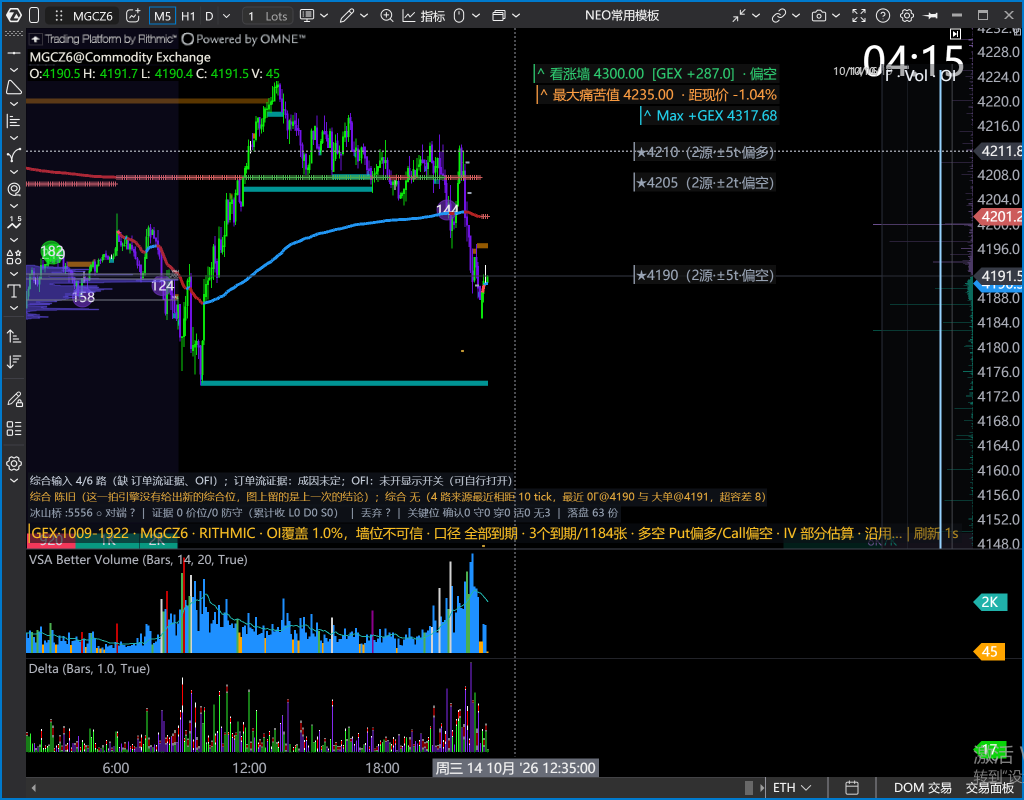Select the spiral Fibonacci tool

(x=14, y=189)
